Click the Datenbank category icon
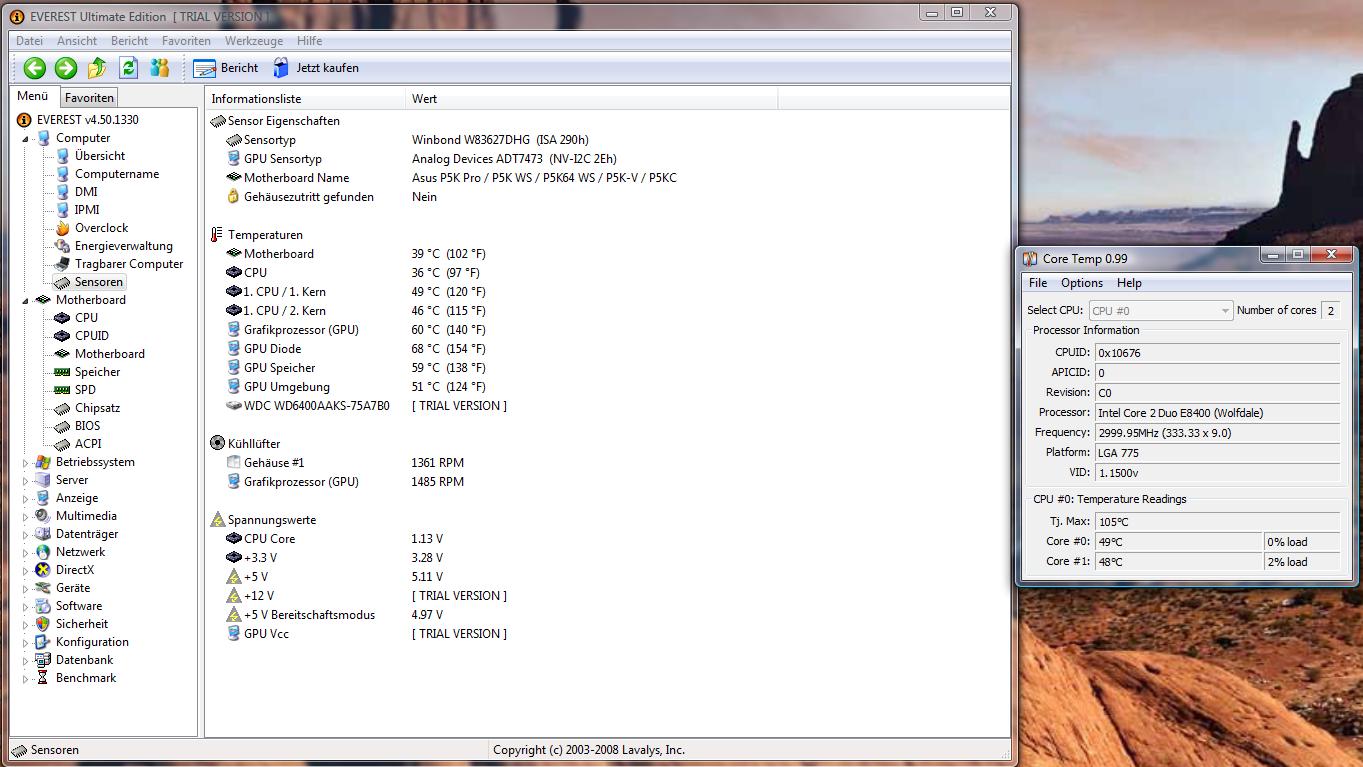1363x767 pixels. pos(43,660)
